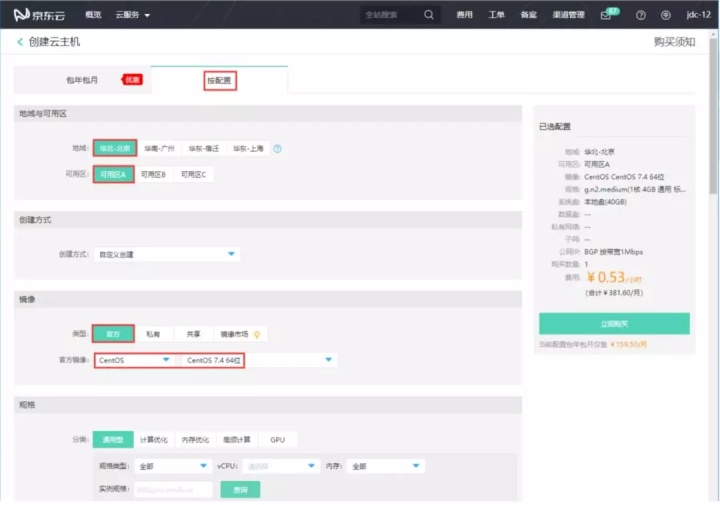
Task: Switch to the 包年包月 billing tab
Action: coord(82,80)
